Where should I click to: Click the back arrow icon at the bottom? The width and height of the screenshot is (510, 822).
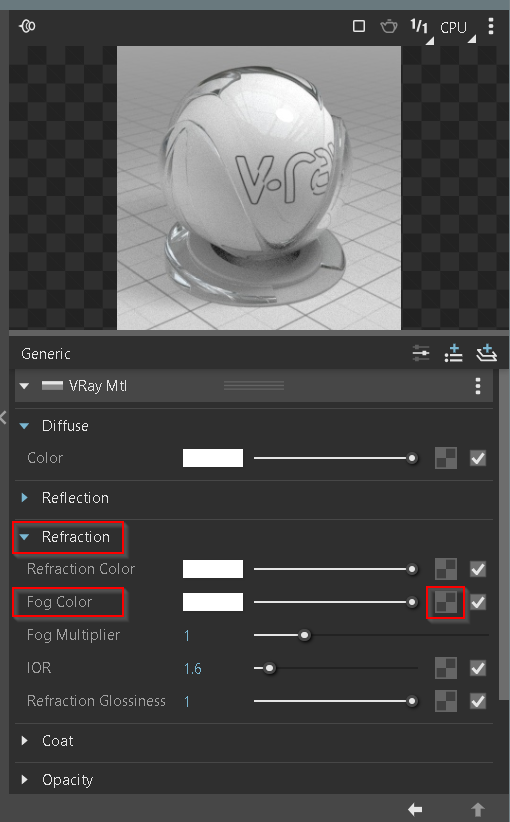pos(415,809)
